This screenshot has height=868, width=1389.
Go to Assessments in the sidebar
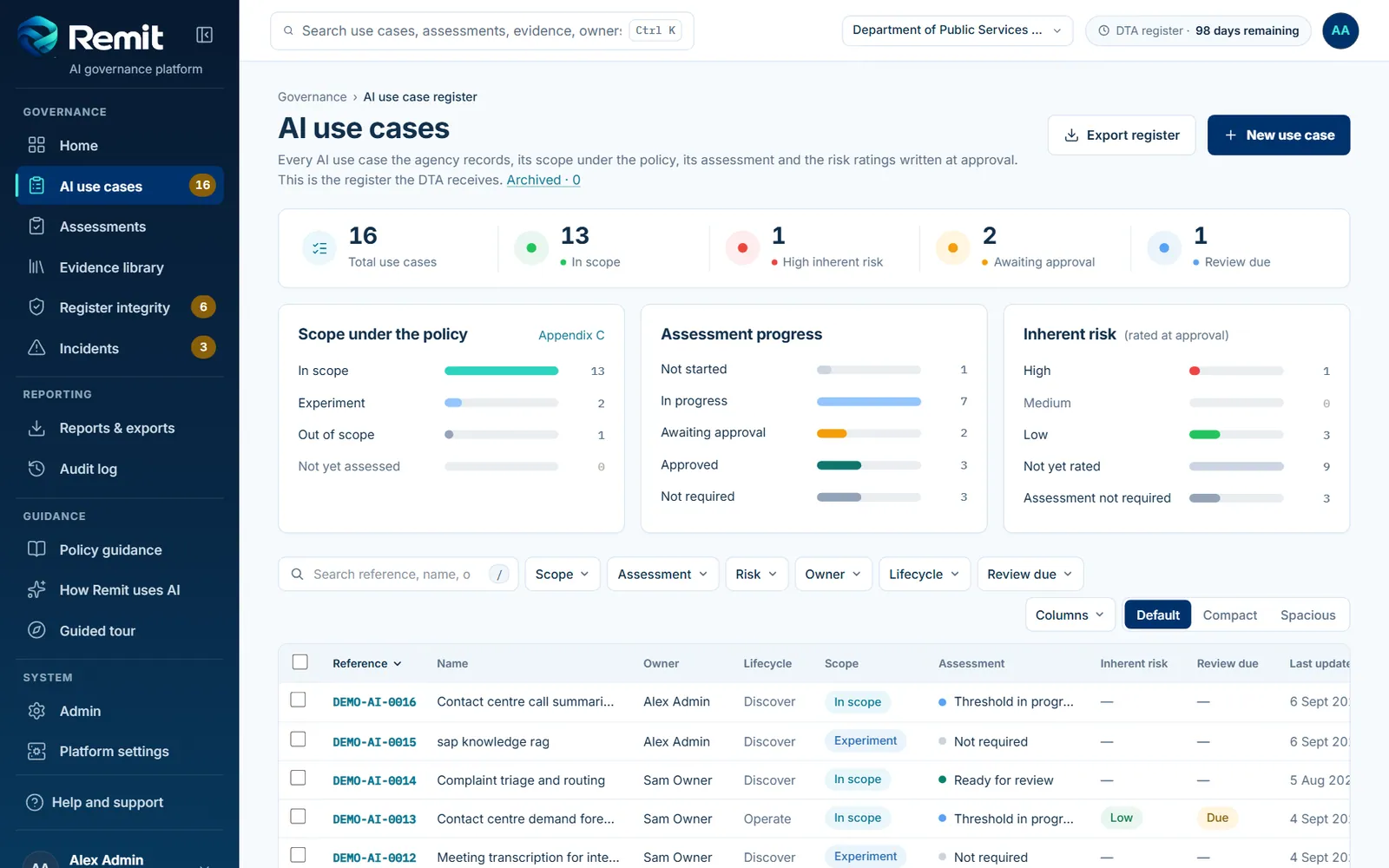[120, 227]
